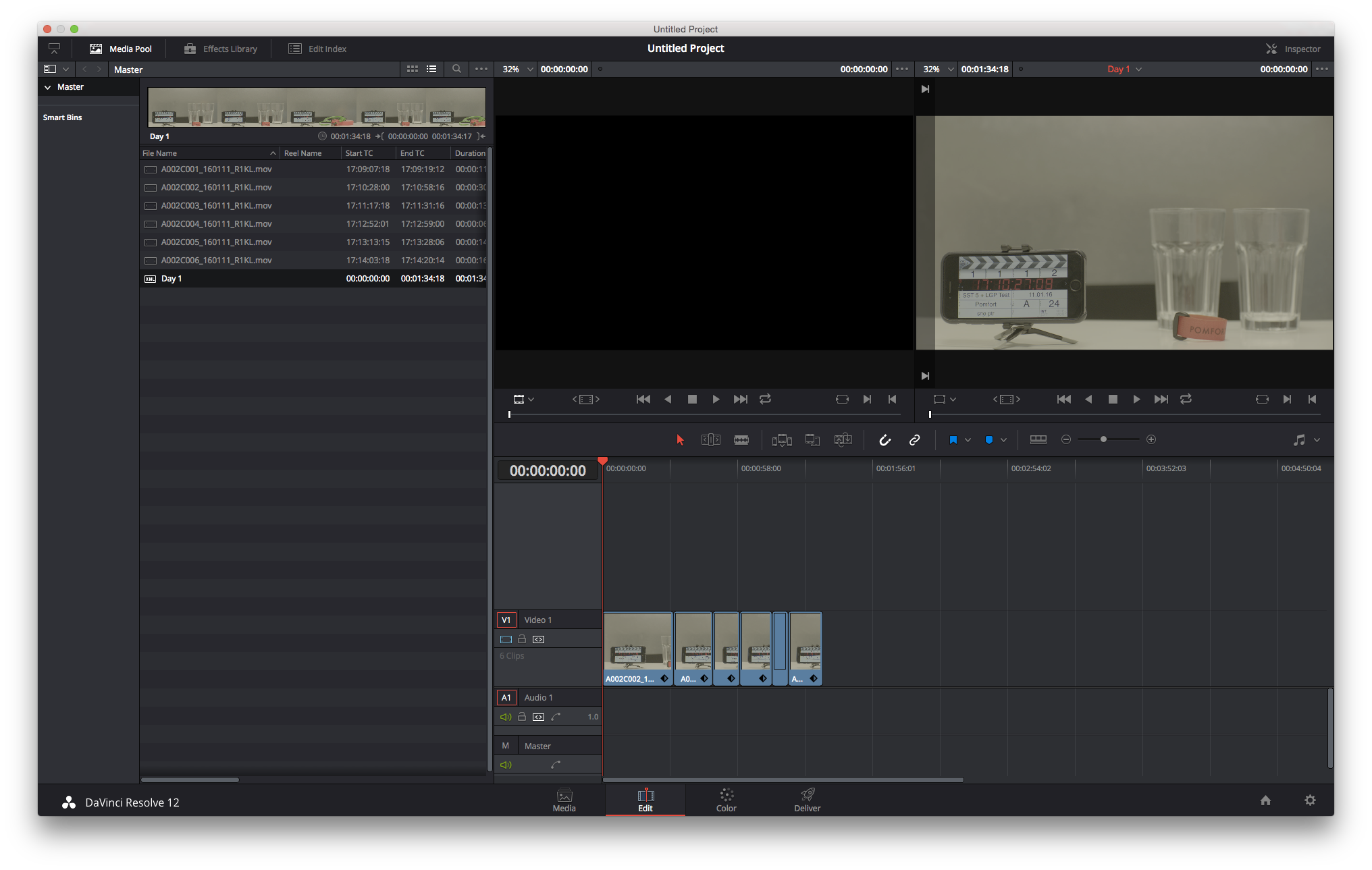Open media pool options menu dots
The image size is (1372, 870).
click(481, 69)
